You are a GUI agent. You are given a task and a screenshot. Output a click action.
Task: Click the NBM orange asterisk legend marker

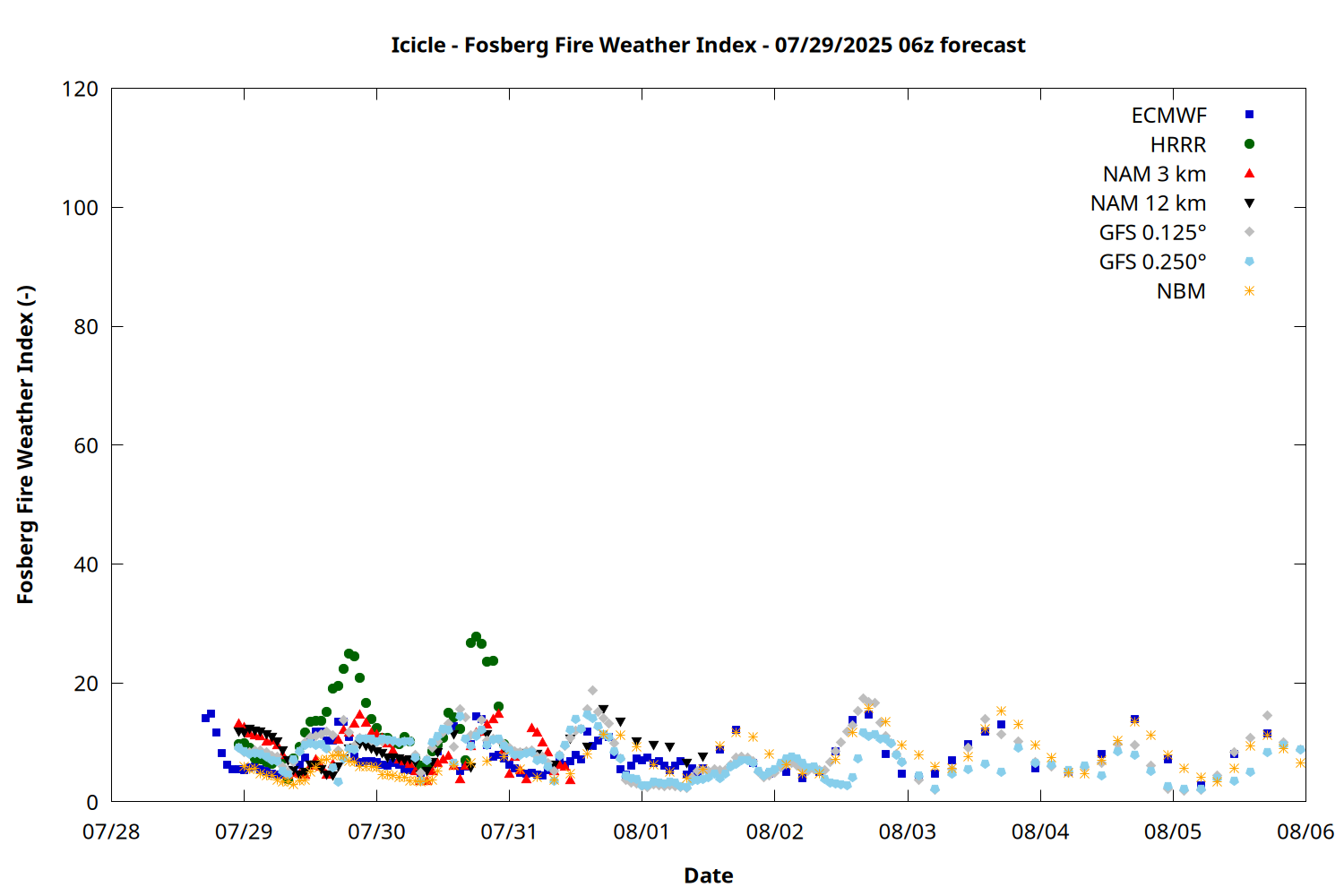click(x=1249, y=291)
